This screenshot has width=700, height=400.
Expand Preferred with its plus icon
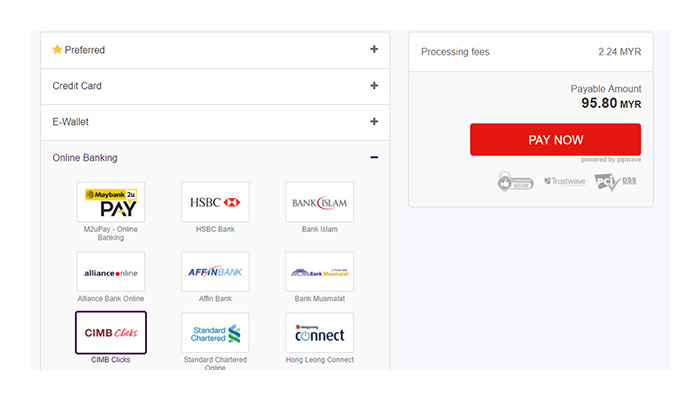pos(374,49)
